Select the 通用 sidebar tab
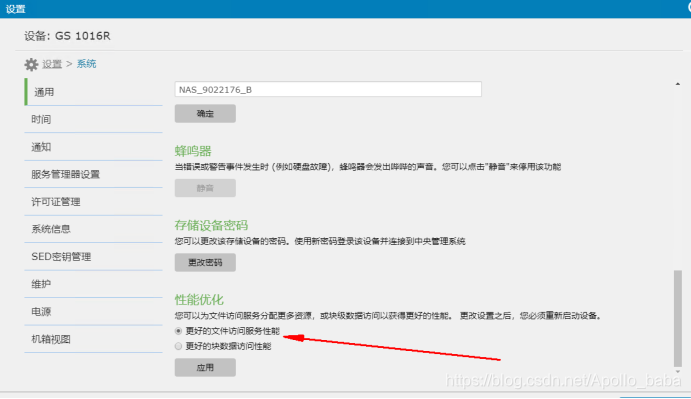The image size is (691, 399). 93,92
